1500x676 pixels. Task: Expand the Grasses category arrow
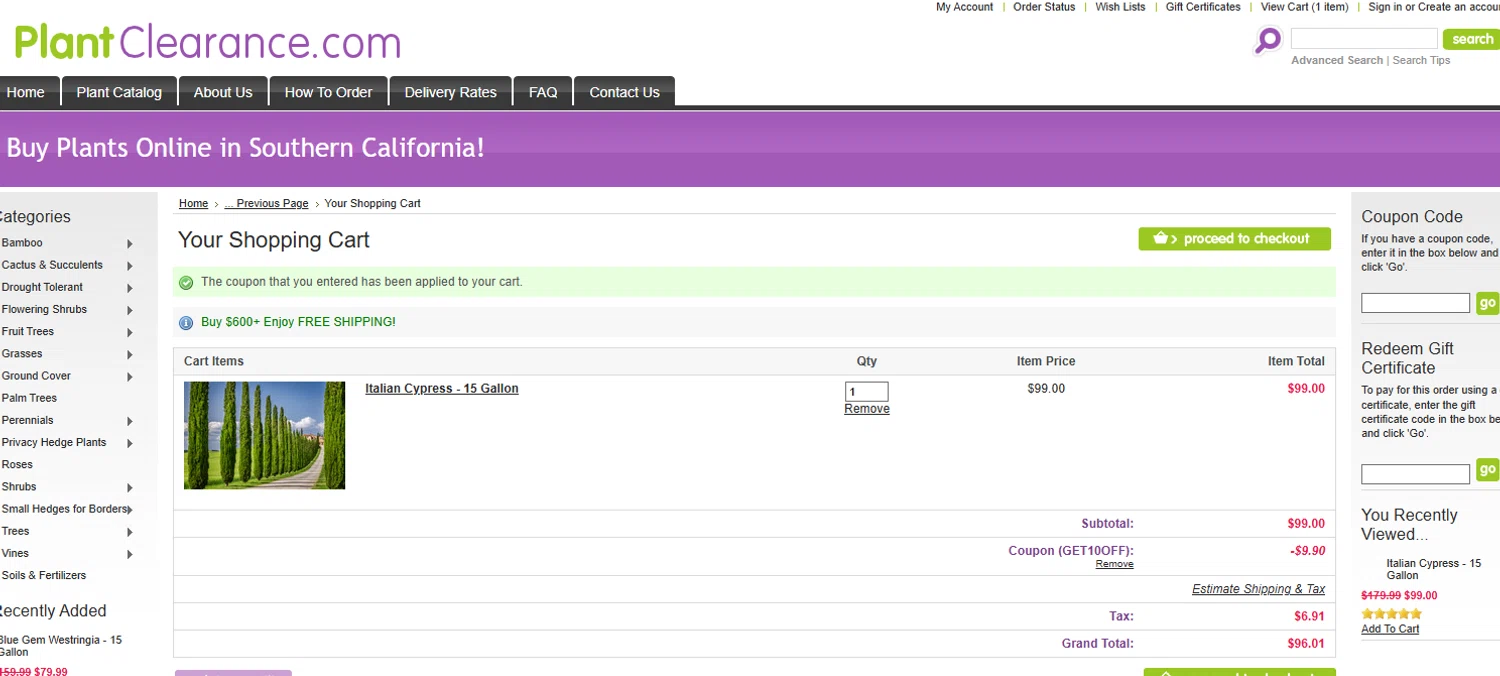130,355
